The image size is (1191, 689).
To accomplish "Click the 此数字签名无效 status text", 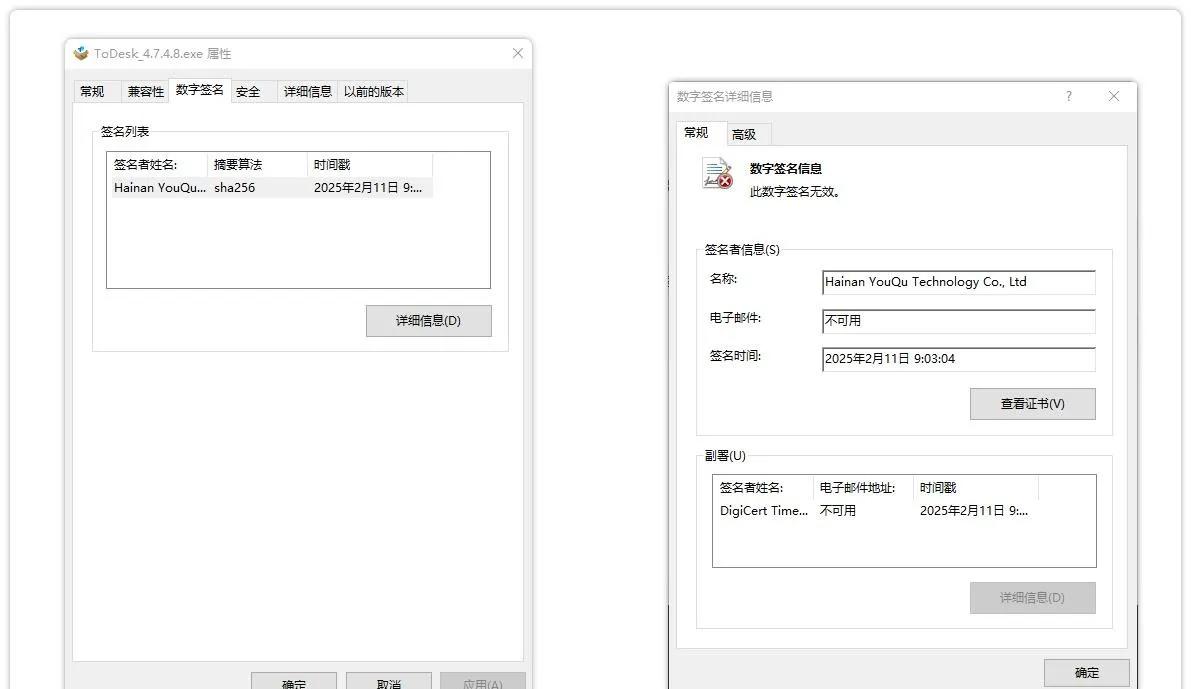I will 796,191.
